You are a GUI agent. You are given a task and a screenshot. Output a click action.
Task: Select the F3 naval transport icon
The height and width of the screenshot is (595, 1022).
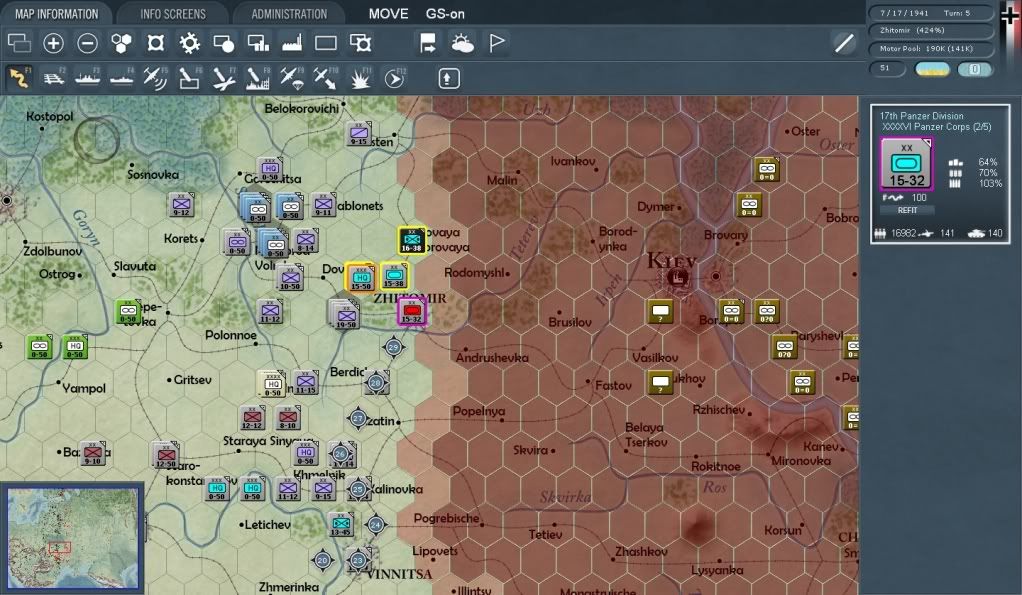coord(87,78)
